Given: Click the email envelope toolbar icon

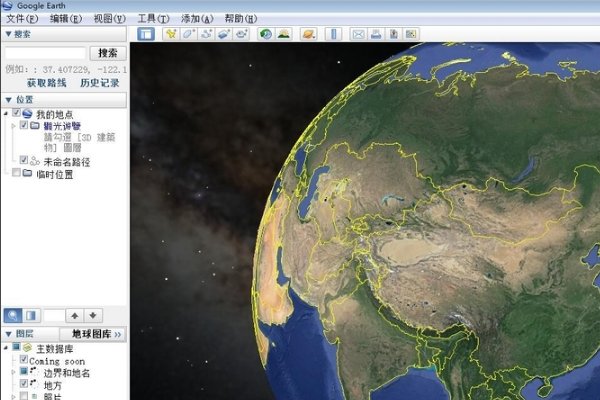Looking at the screenshot, I should [359, 34].
